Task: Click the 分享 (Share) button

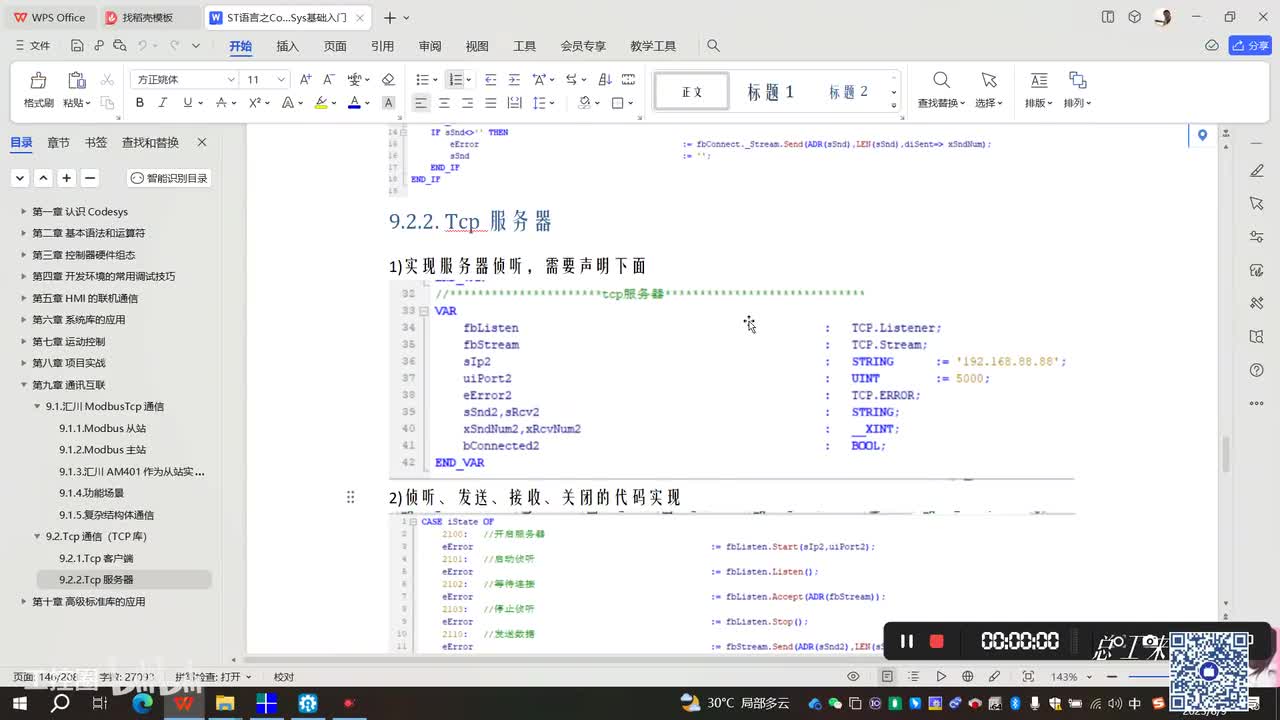Action: pos(1250,46)
